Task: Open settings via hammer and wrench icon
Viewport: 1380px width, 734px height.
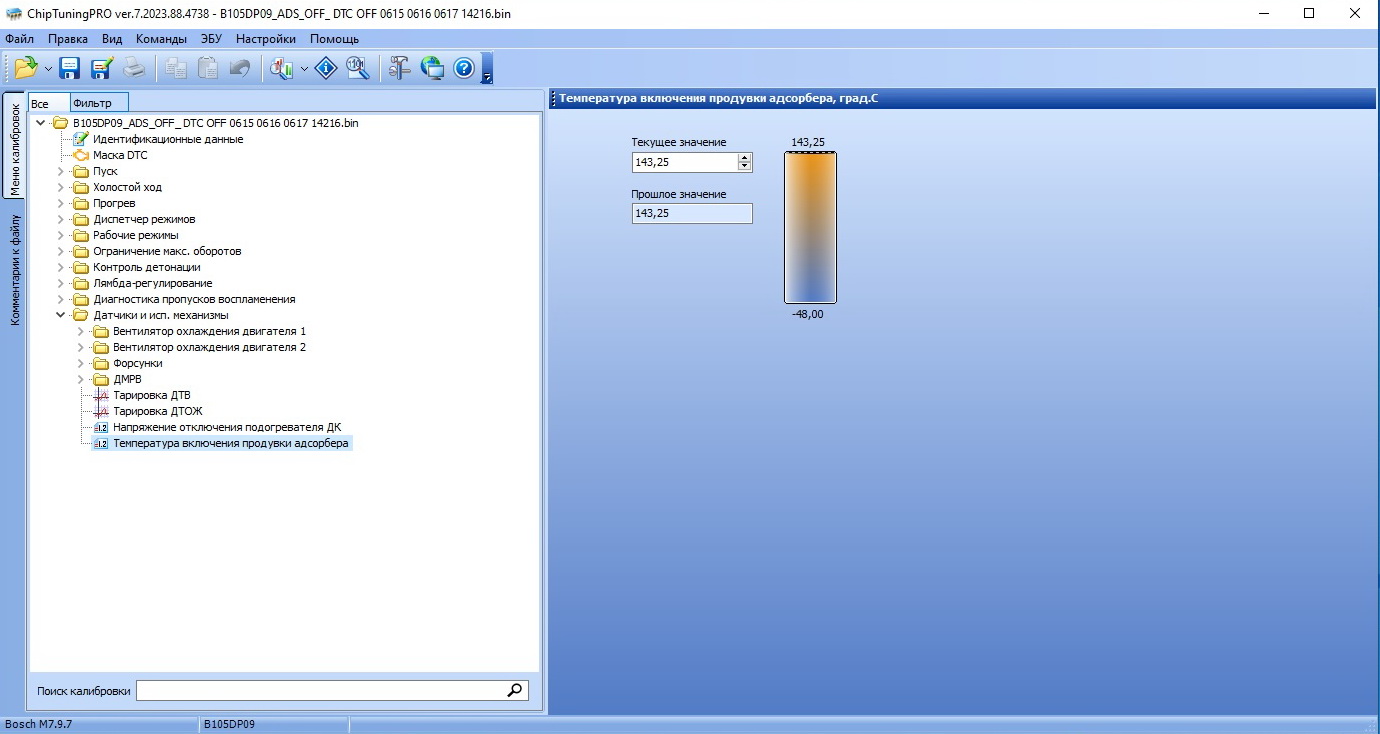Action: [x=400, y=68]
